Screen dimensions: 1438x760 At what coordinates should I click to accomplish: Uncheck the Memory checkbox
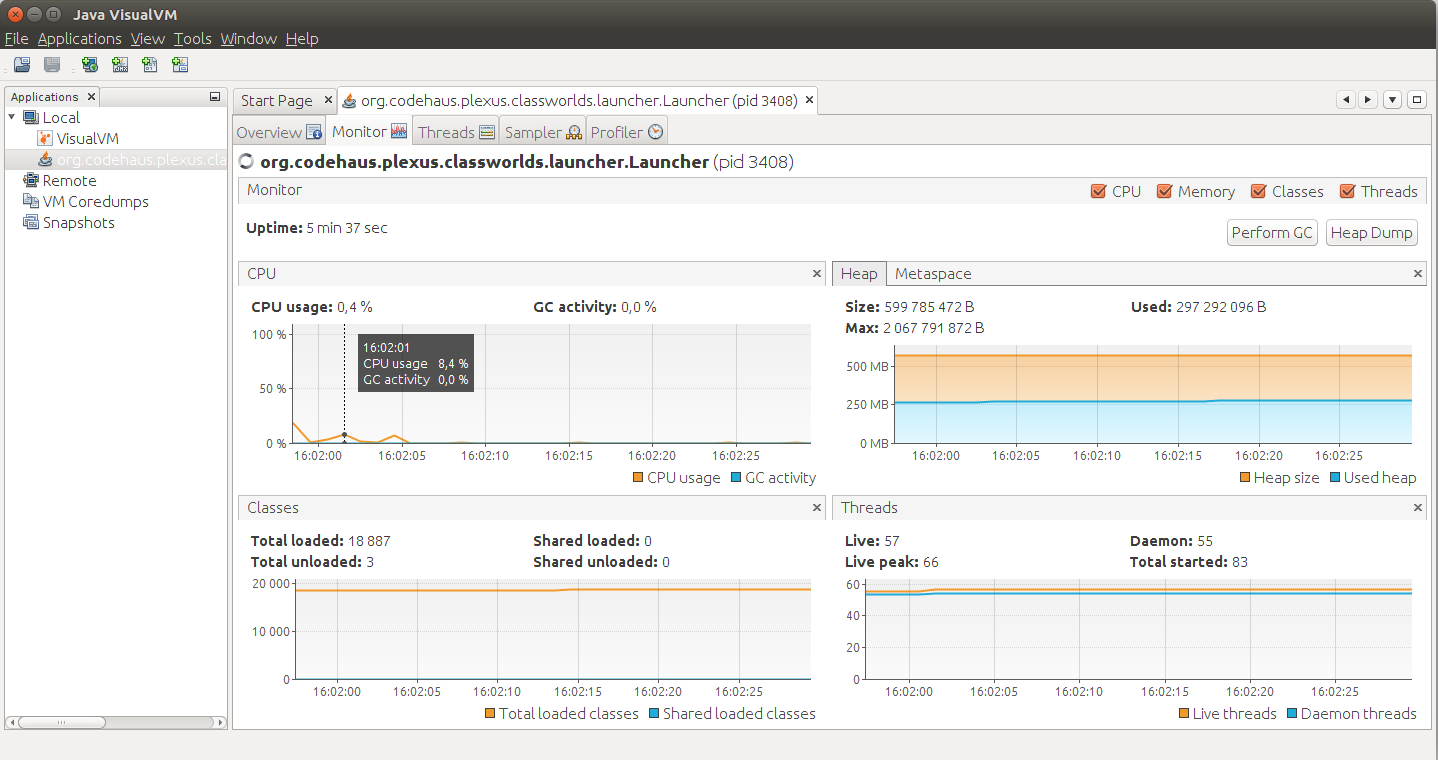1164,192
